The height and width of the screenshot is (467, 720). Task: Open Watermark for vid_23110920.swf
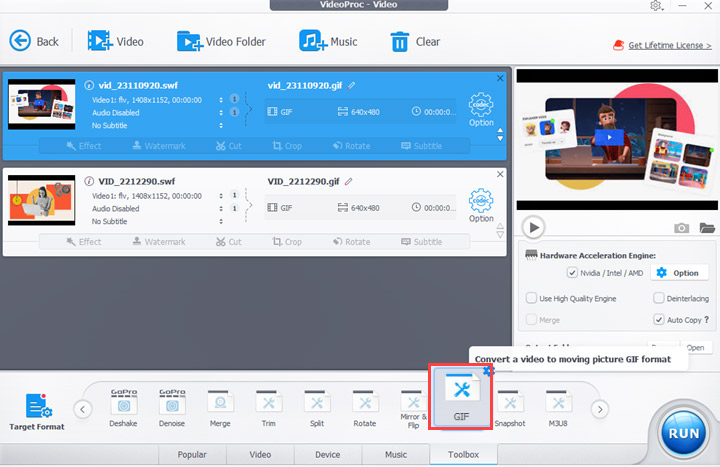pos(159,146)
